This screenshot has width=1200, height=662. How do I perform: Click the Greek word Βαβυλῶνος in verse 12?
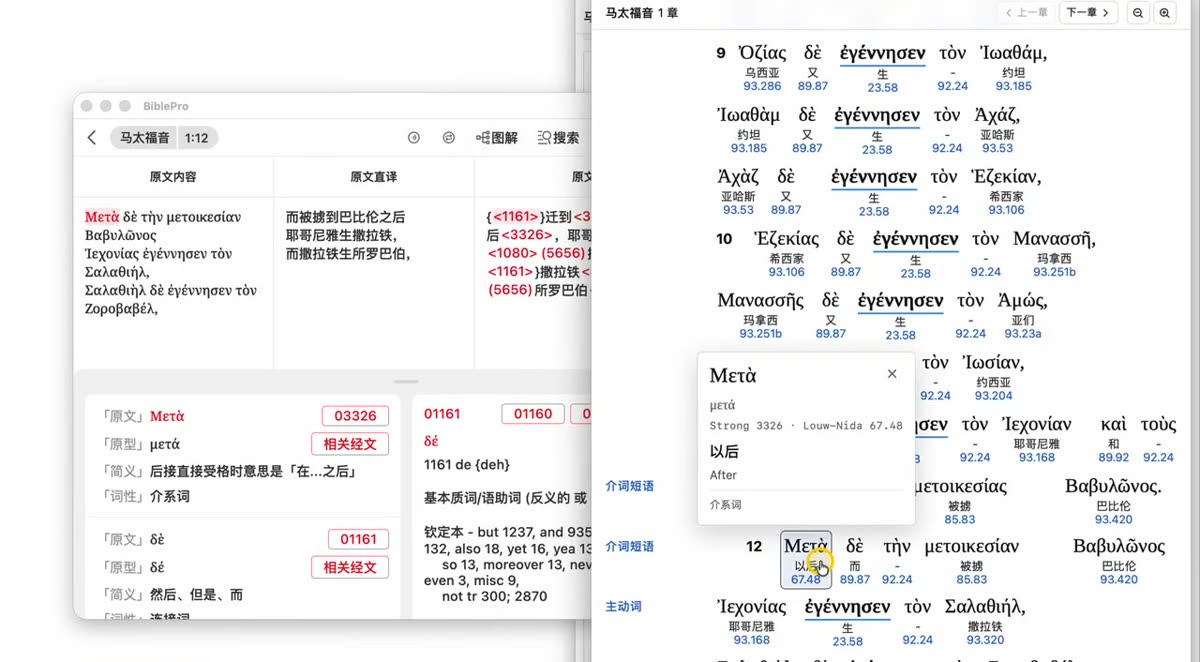click(1119, 547)
